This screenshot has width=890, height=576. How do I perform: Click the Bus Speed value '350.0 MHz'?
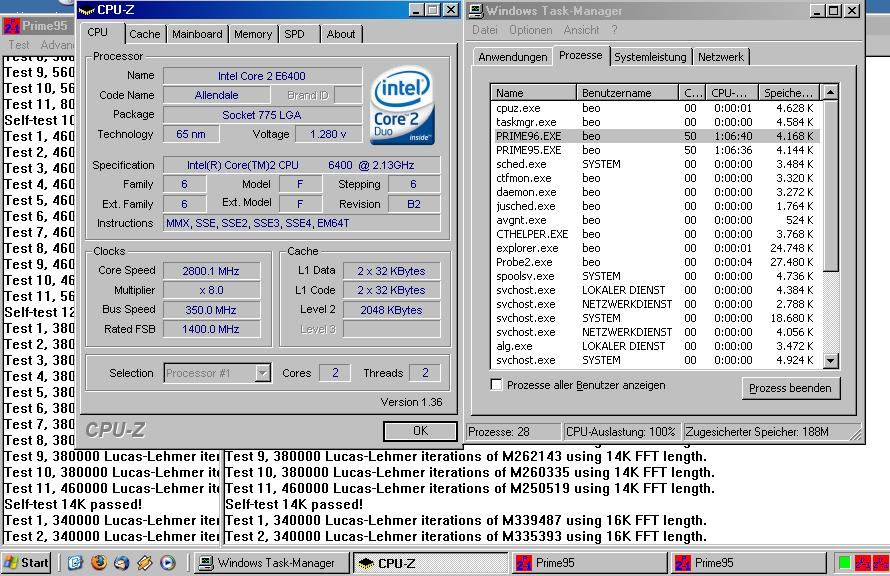[x=211, y=310]
